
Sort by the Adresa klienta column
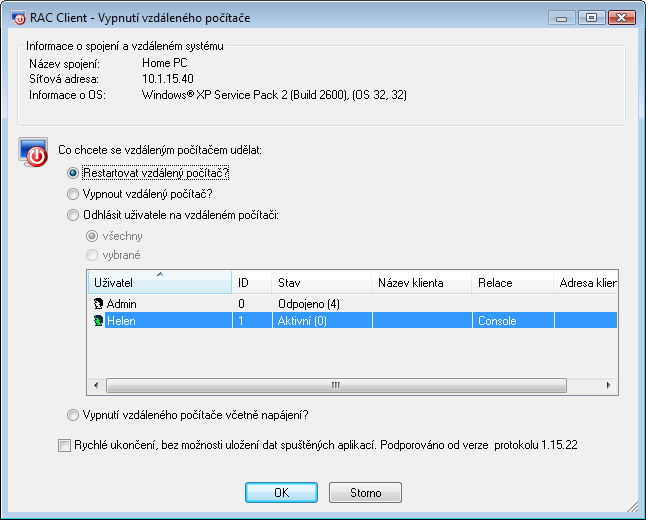(585, 282)
